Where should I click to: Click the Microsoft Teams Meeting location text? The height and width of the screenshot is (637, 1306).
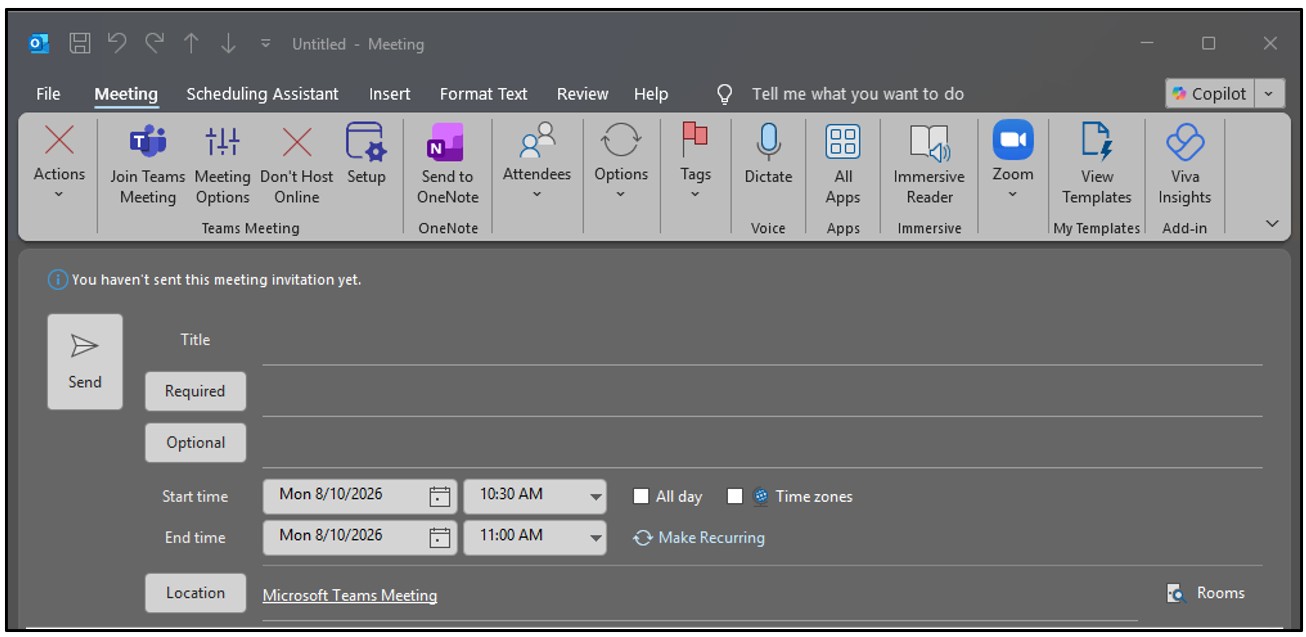pos(350,595)
